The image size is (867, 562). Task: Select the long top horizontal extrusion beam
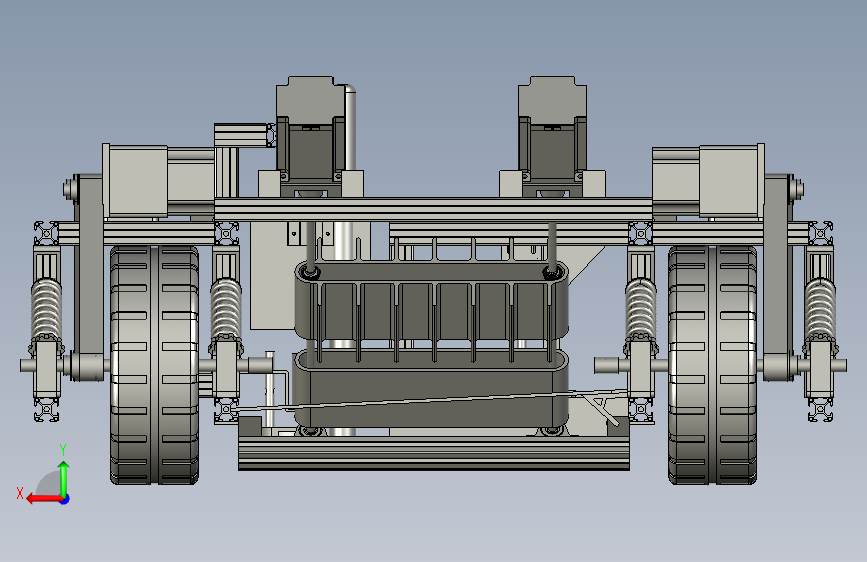[x=434, y=209]
